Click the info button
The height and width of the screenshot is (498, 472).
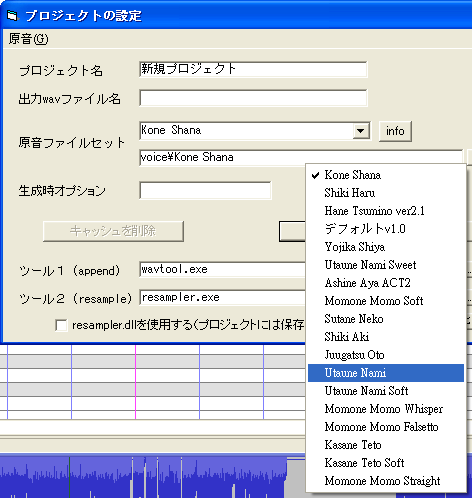pos(395,131)
